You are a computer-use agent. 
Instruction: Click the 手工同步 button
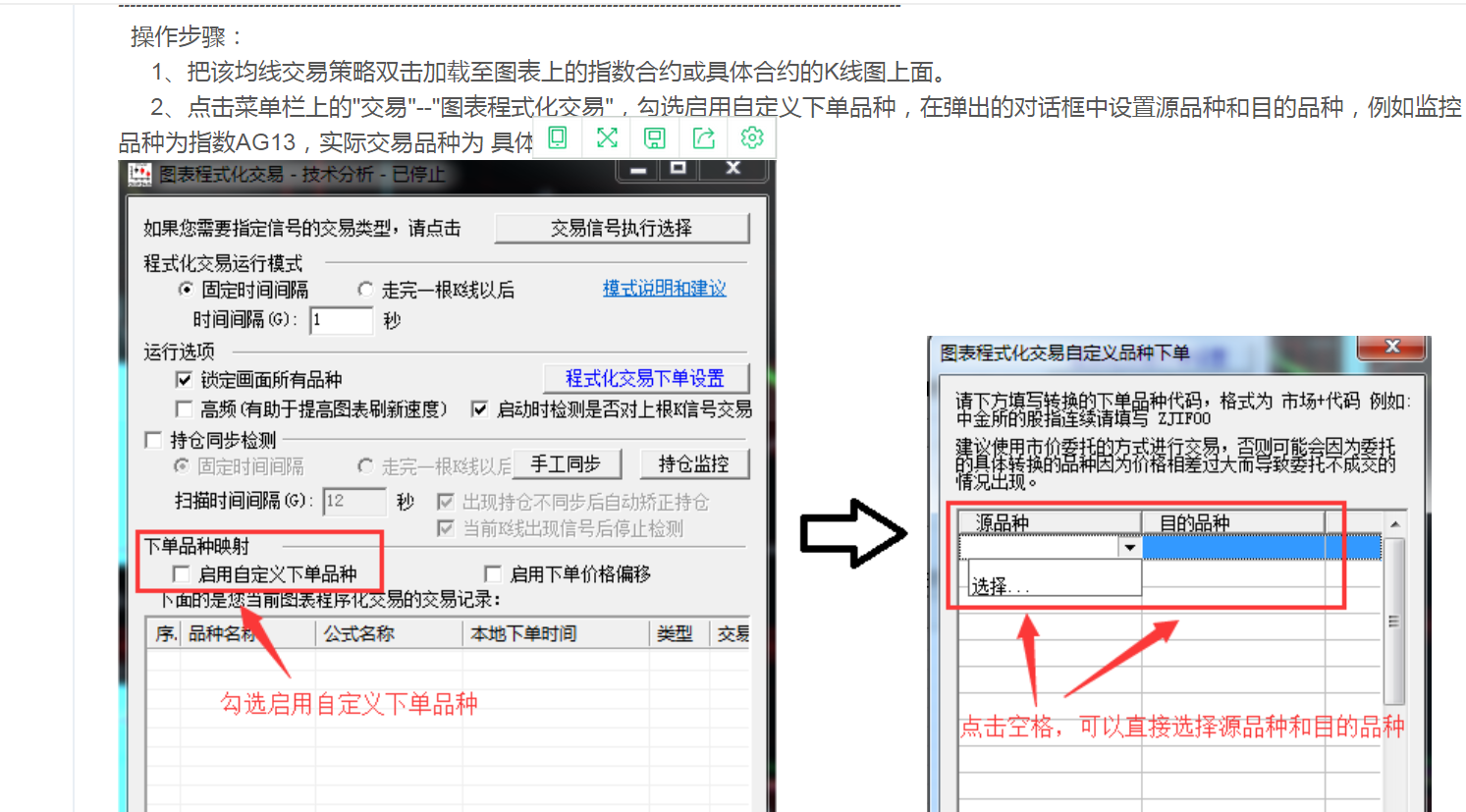tap(566, 463)
